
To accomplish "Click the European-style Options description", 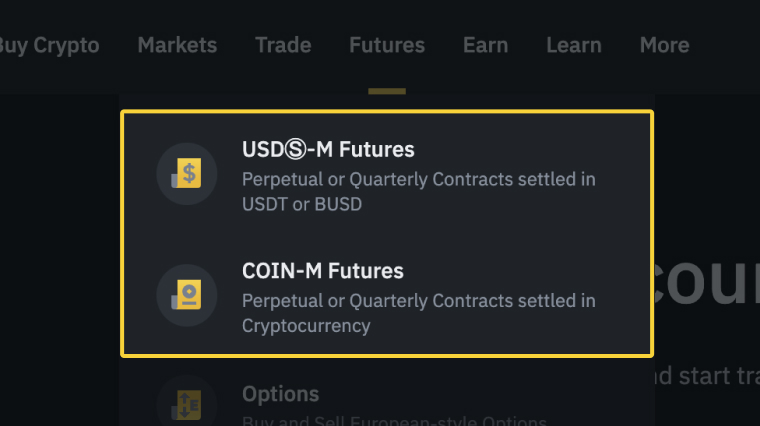I will tap(380, 420).
